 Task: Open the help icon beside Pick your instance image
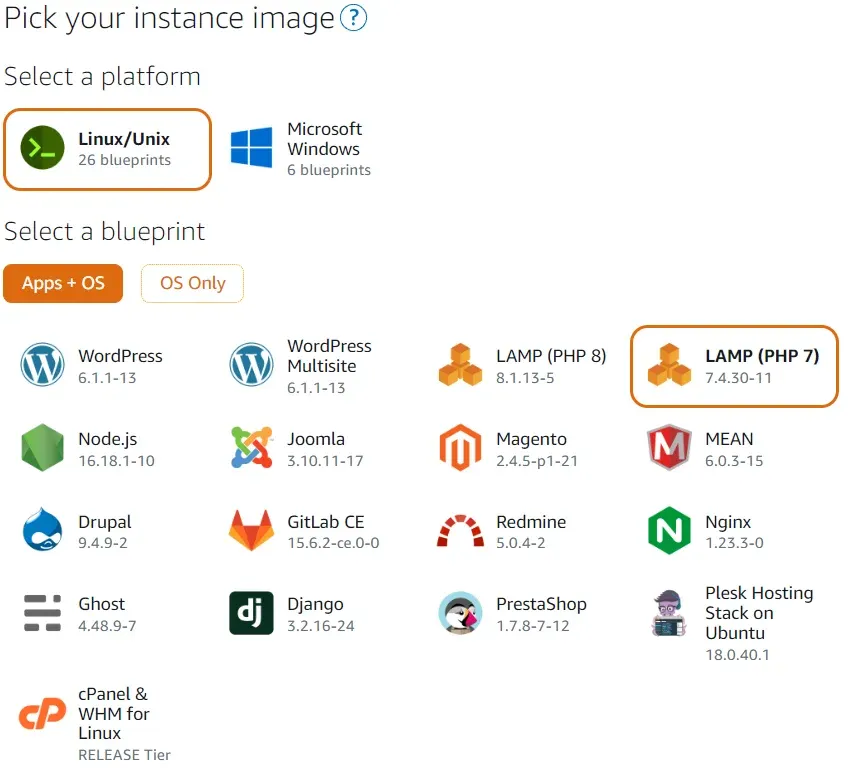353,18
